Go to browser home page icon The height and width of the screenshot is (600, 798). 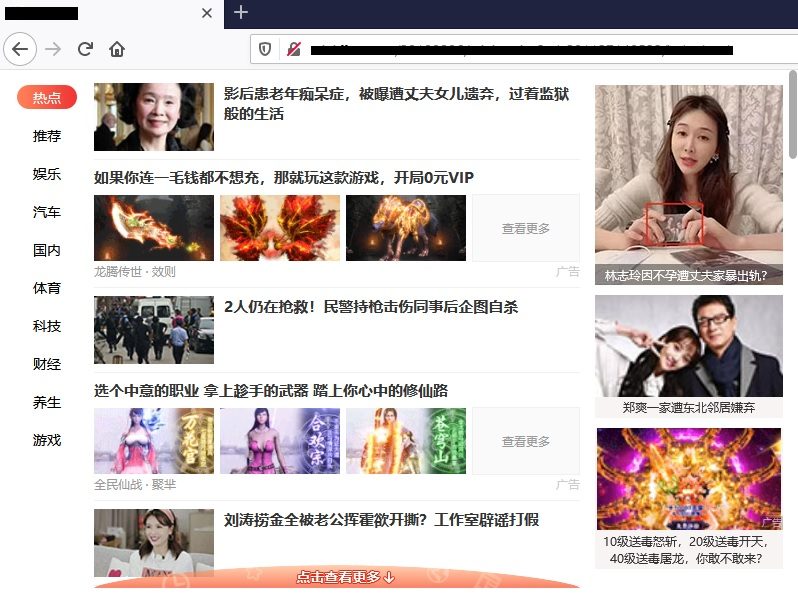pos(117,49)
